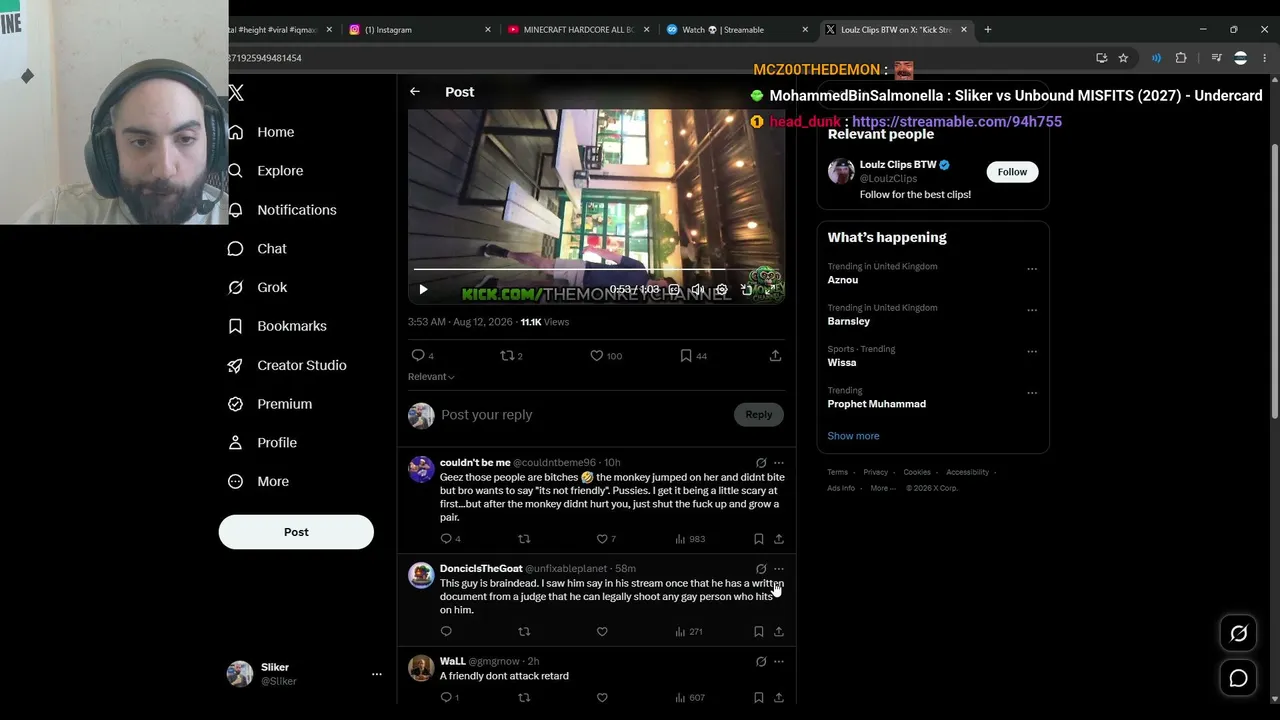The height and width of the screenshot is (720, 1280).
Task: Open Grok icon on couldn't be me reply
Action: click(x=761, y=463)
